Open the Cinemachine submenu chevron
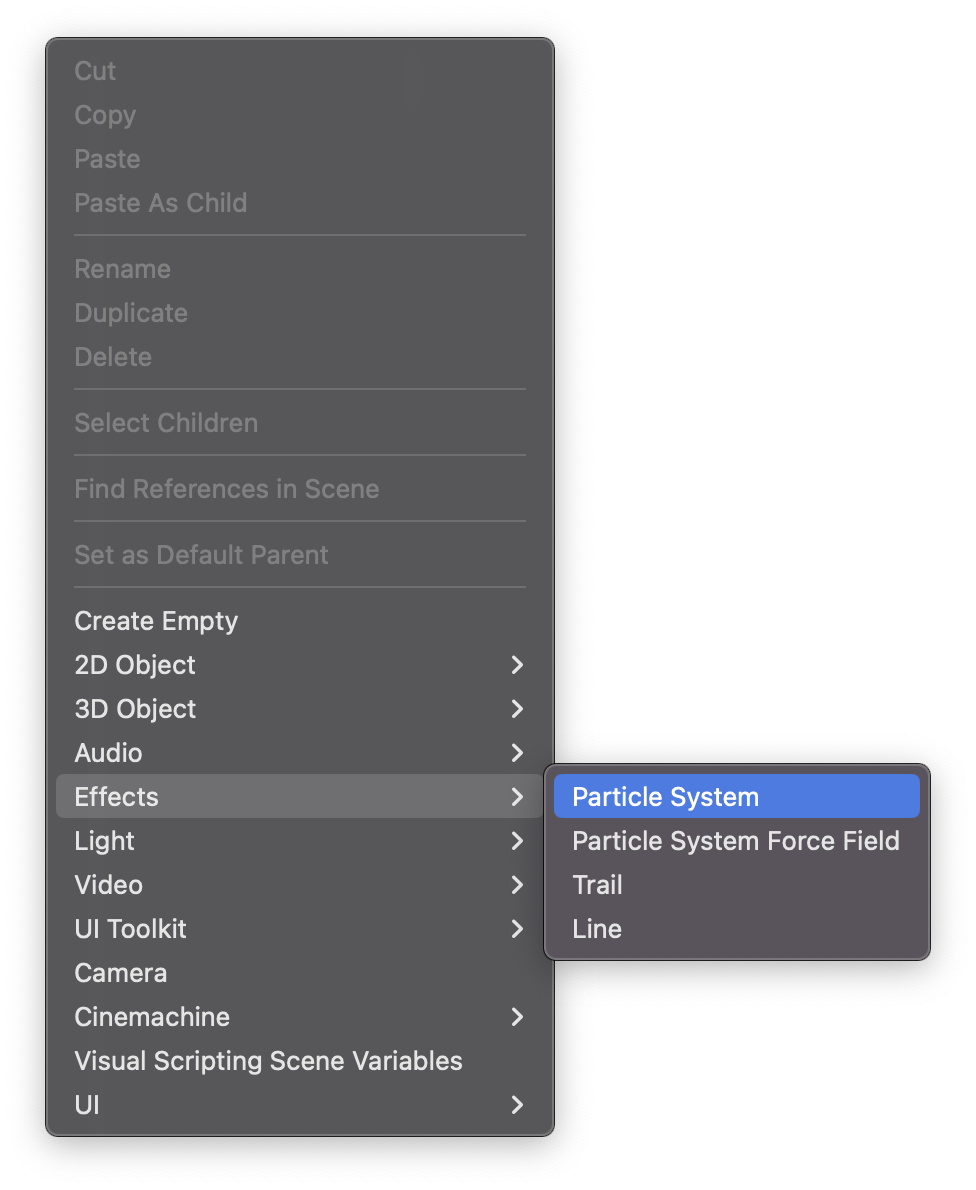Screen dimensions: 976x1190 517,1017
